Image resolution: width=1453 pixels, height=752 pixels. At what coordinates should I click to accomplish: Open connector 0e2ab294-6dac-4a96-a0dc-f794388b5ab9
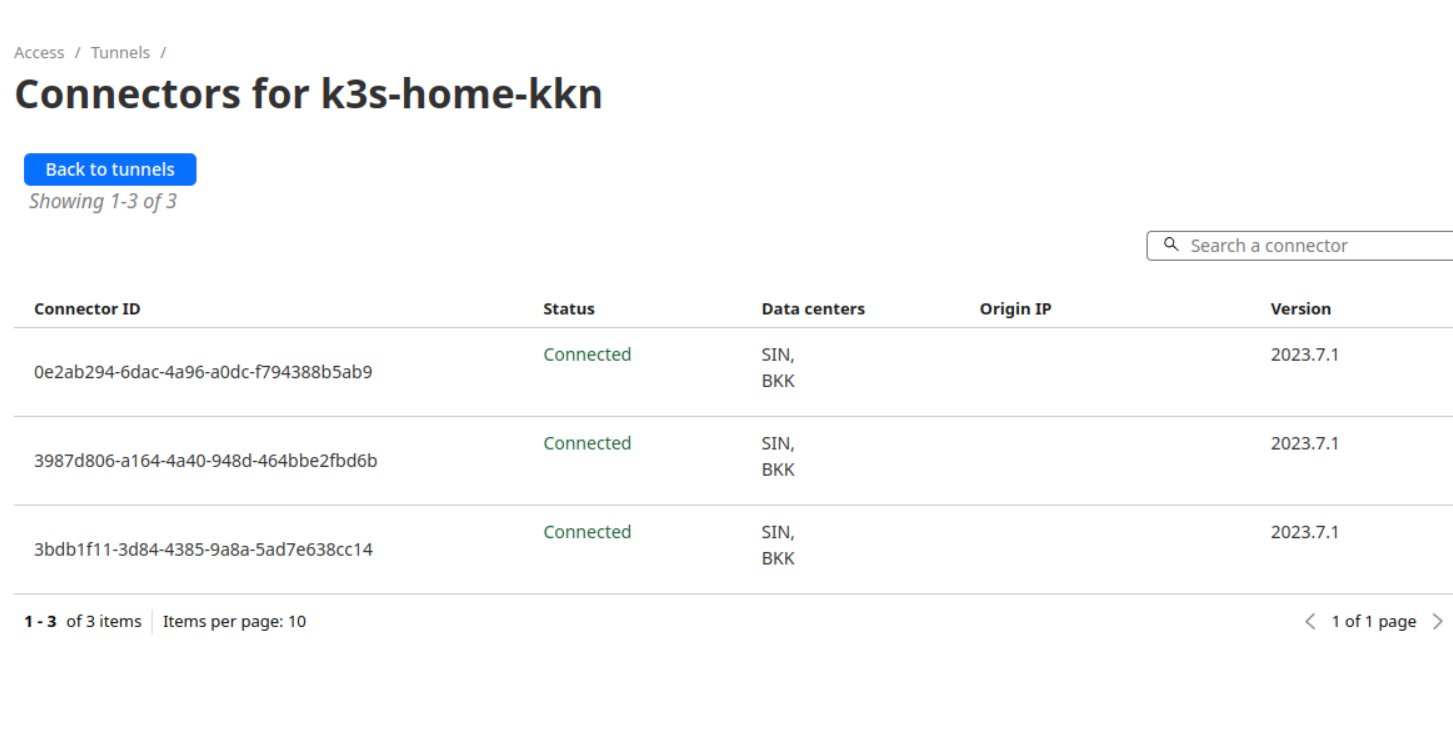coord(203,372)
